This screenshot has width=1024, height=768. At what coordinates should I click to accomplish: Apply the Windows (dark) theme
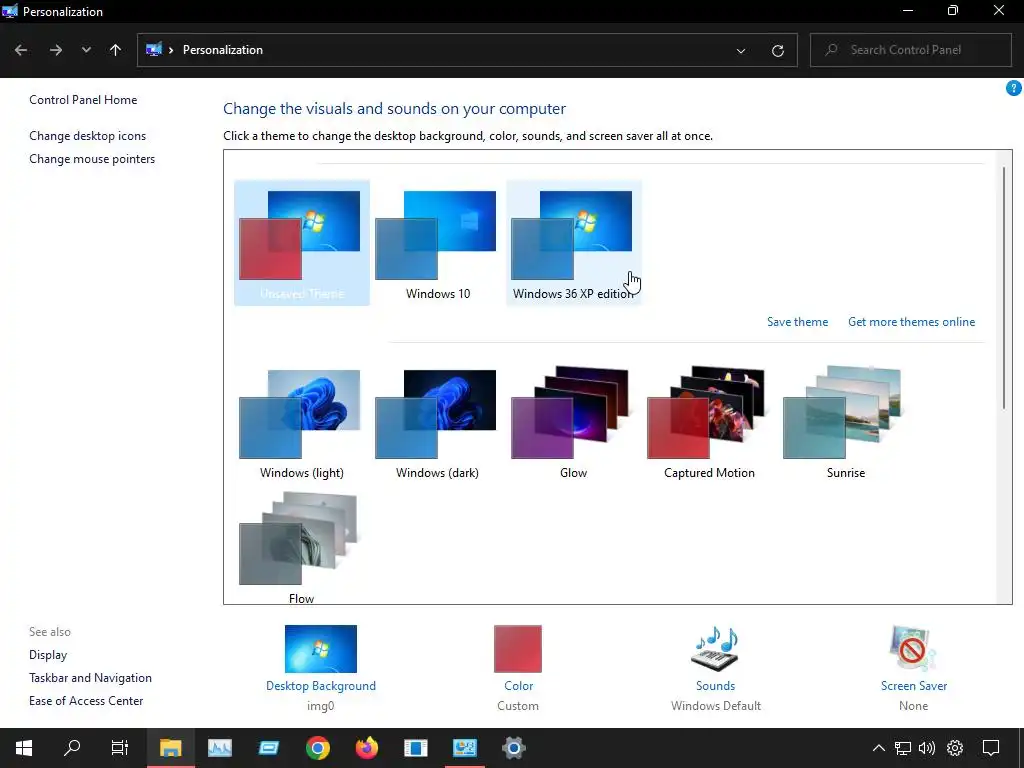[x=438, y=423]
